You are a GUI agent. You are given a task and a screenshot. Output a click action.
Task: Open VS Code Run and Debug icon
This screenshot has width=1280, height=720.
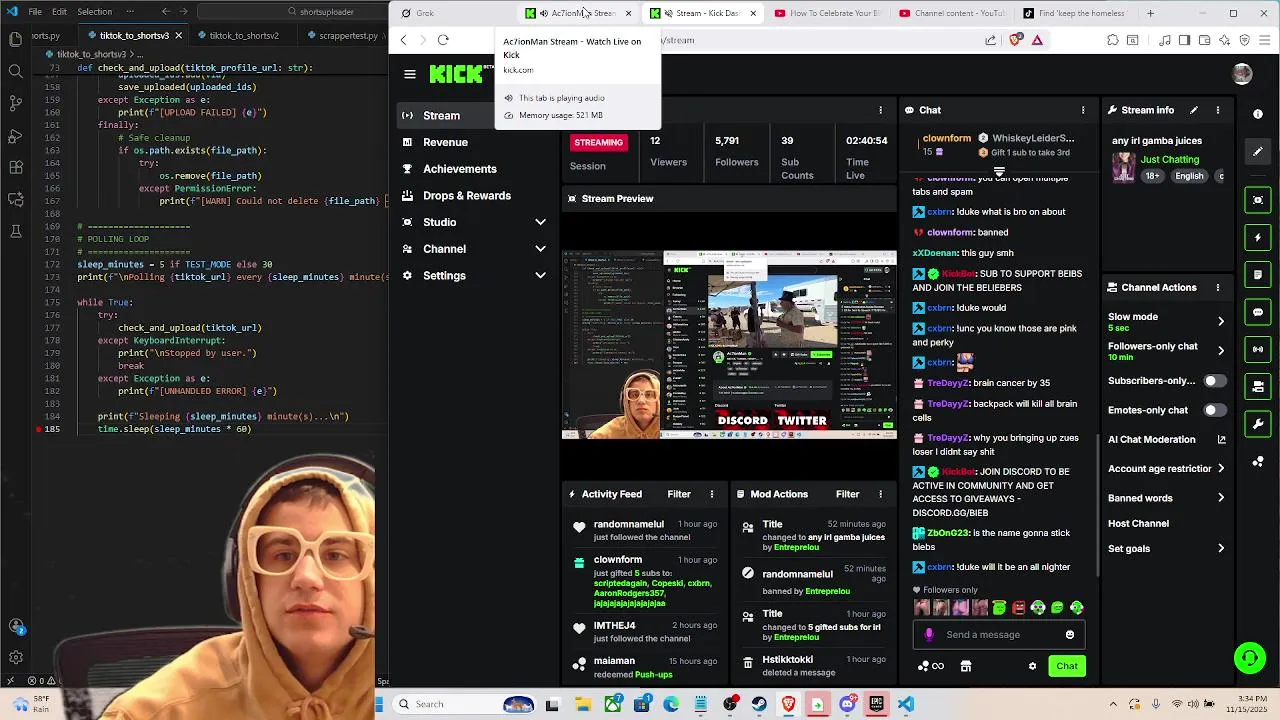point(15,135)
